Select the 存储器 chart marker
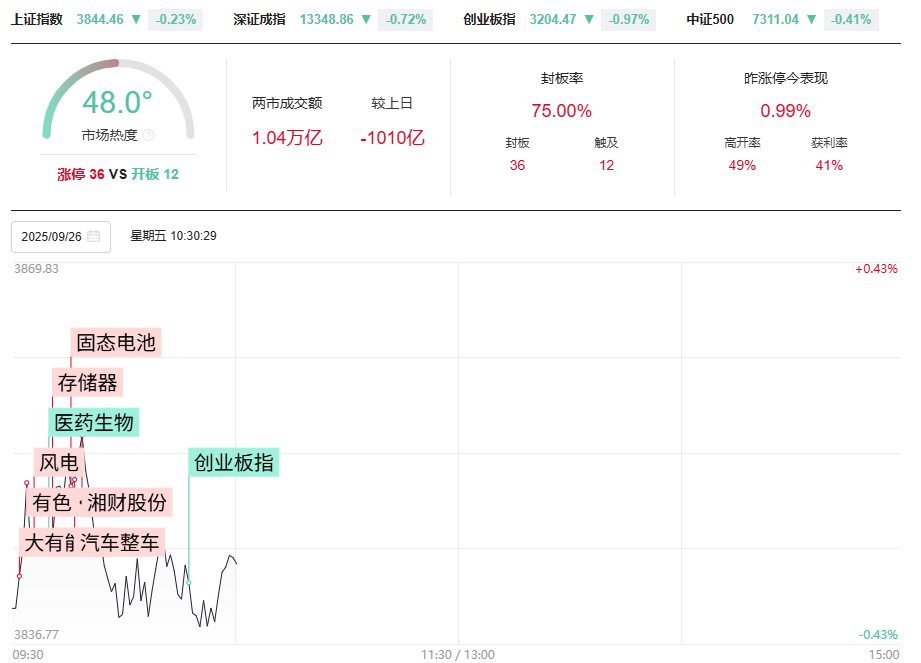Viewport: 921px width, 663px height. point(88,383)
